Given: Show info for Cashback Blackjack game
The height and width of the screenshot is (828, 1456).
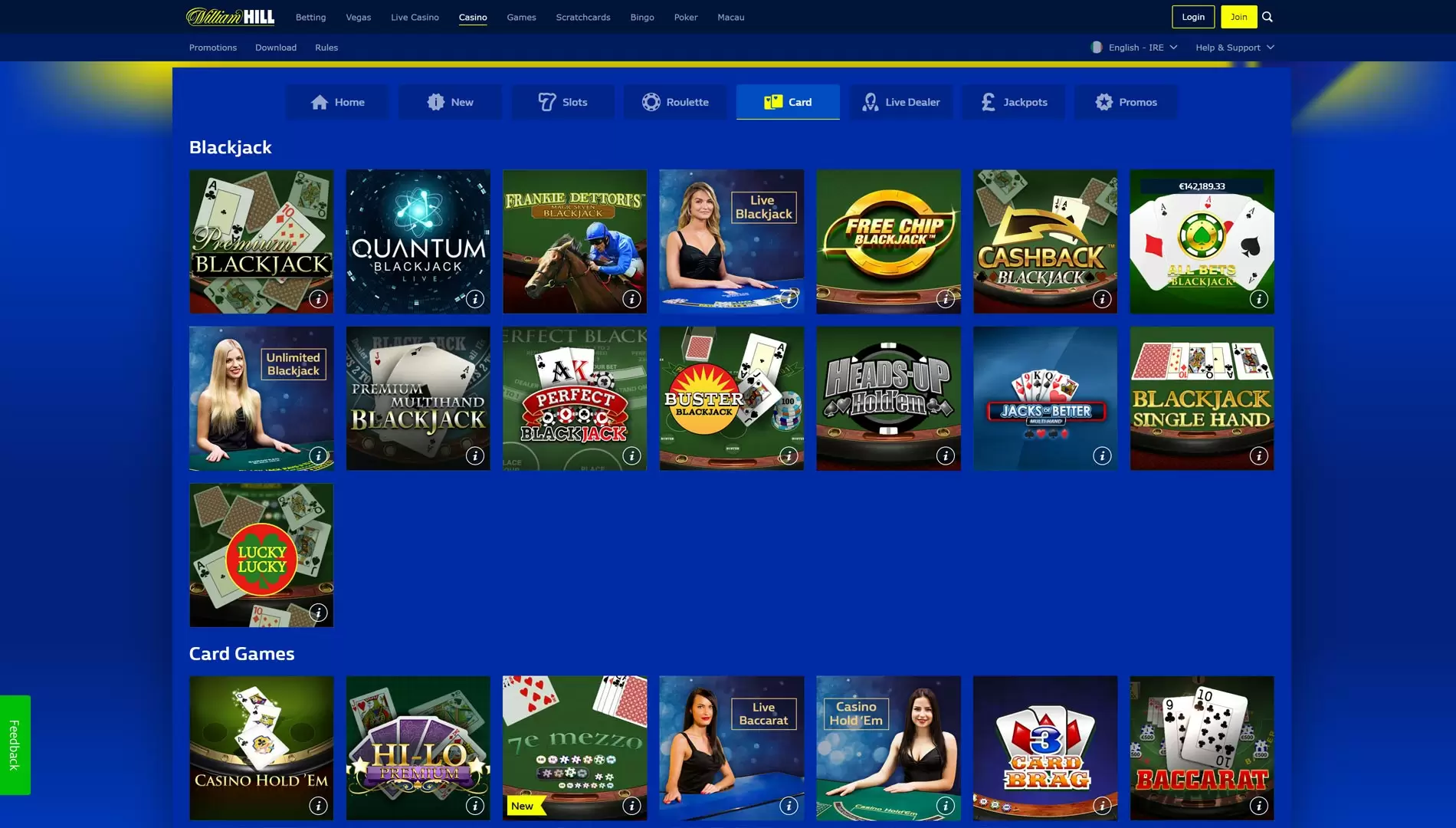Looking at the screenshot, I should [1102, 299].
